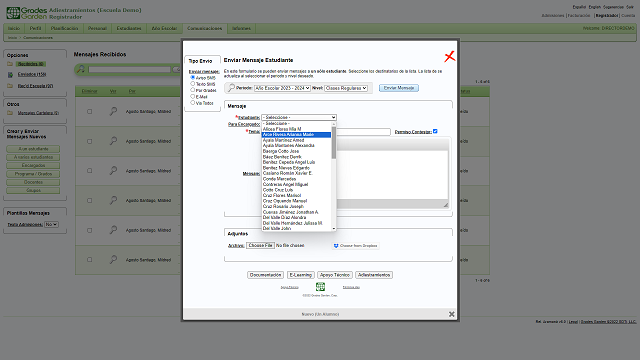The height and width of the screenshot is (360, 640).
Task: Click the Apoyo Técnico button
Action: point(335,275)
